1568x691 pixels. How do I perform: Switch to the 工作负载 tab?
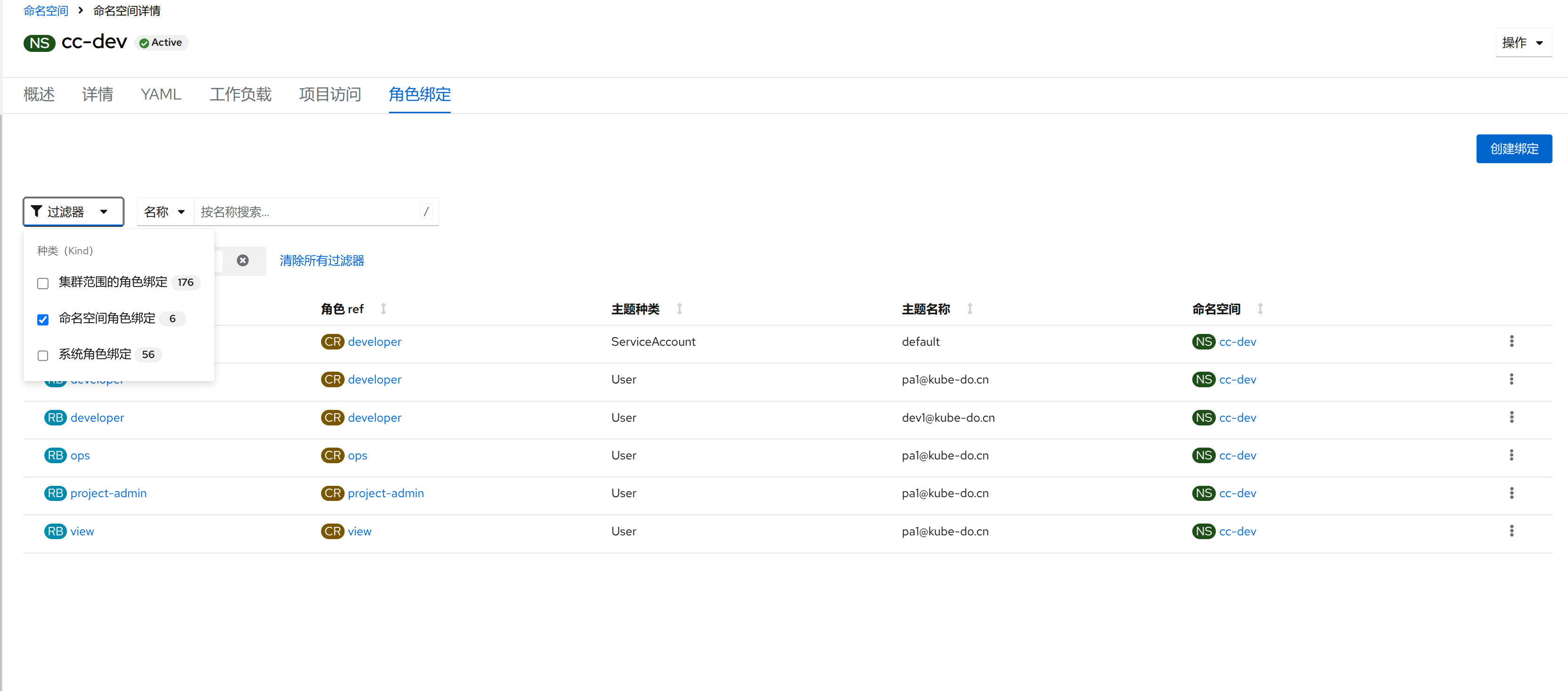pos(240,94)
